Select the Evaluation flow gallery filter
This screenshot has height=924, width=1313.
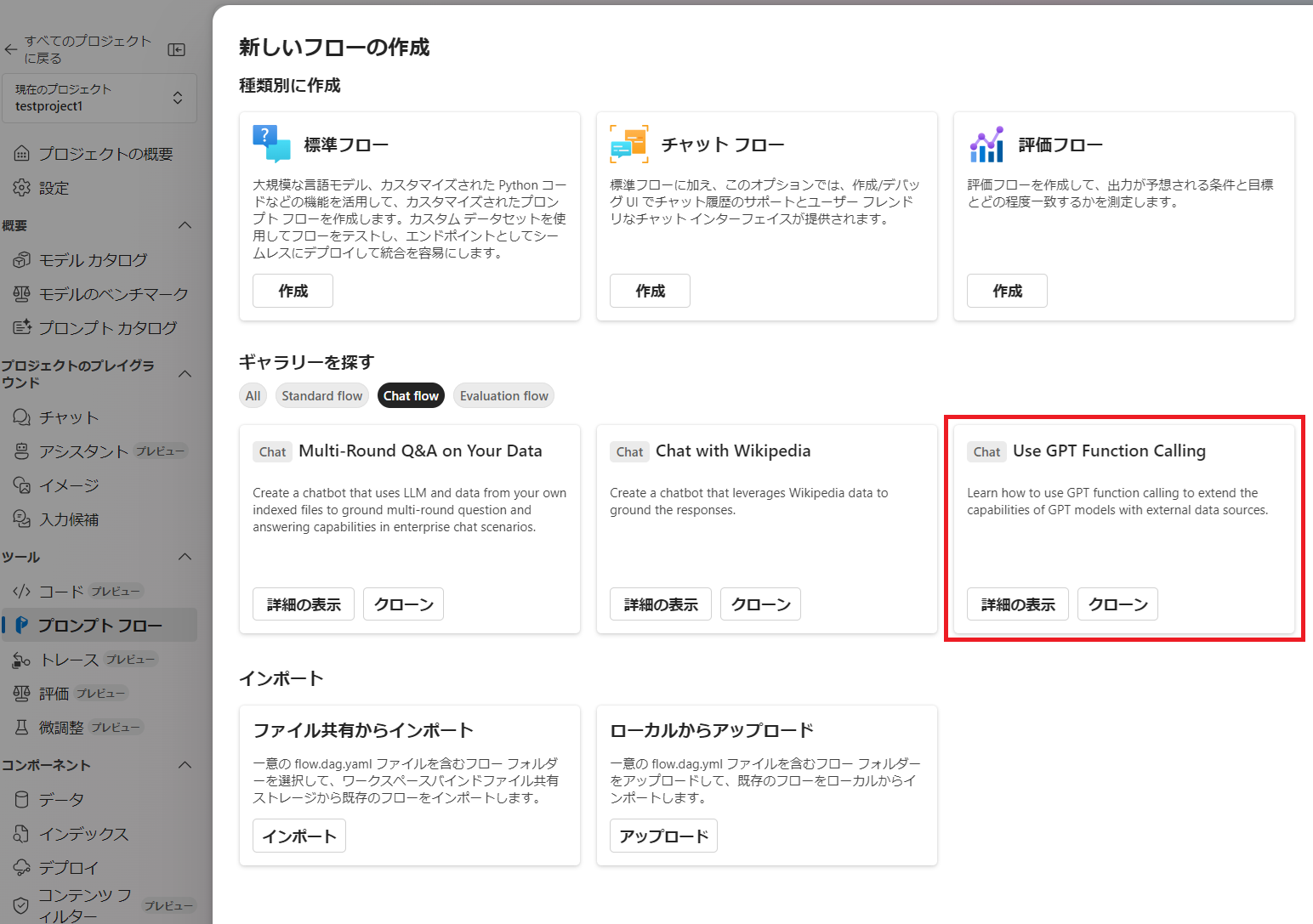(x=504, y=395)
